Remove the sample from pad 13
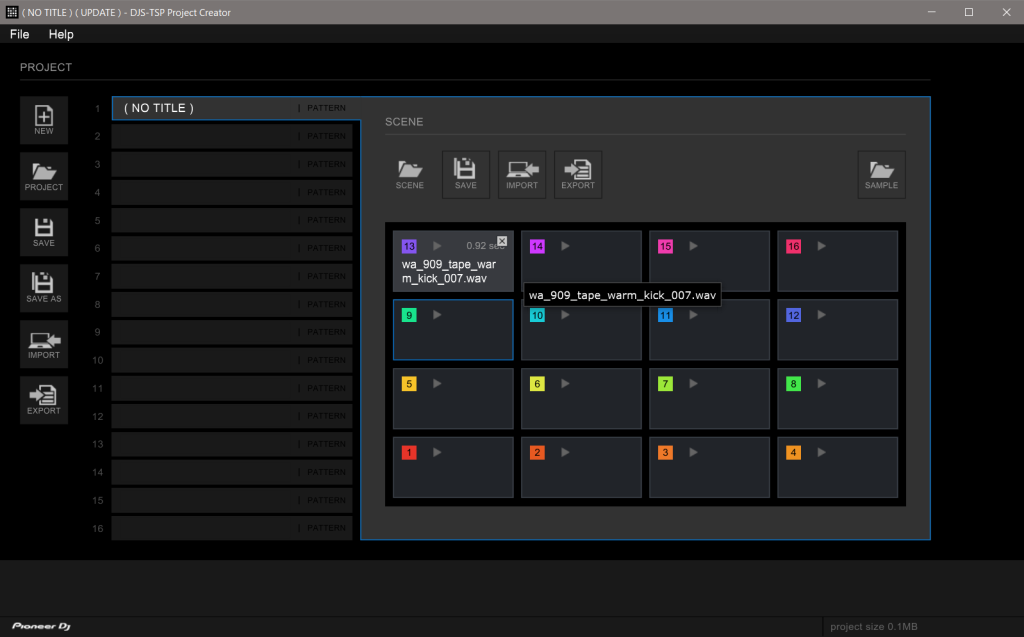The width and height of the screenshot is (1024, 637). 502,241
